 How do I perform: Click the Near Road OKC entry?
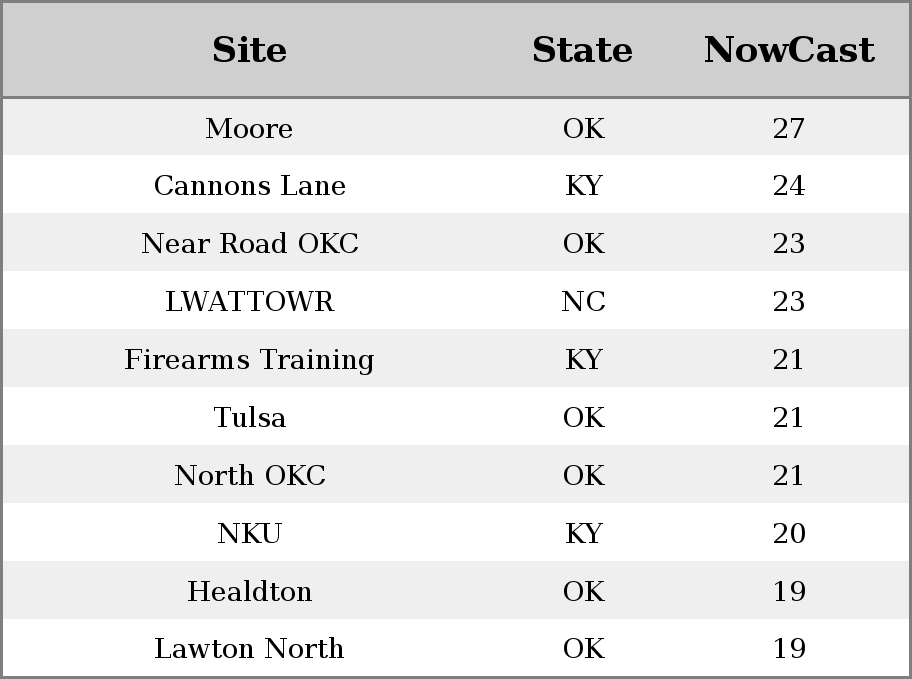coord(250,243)
